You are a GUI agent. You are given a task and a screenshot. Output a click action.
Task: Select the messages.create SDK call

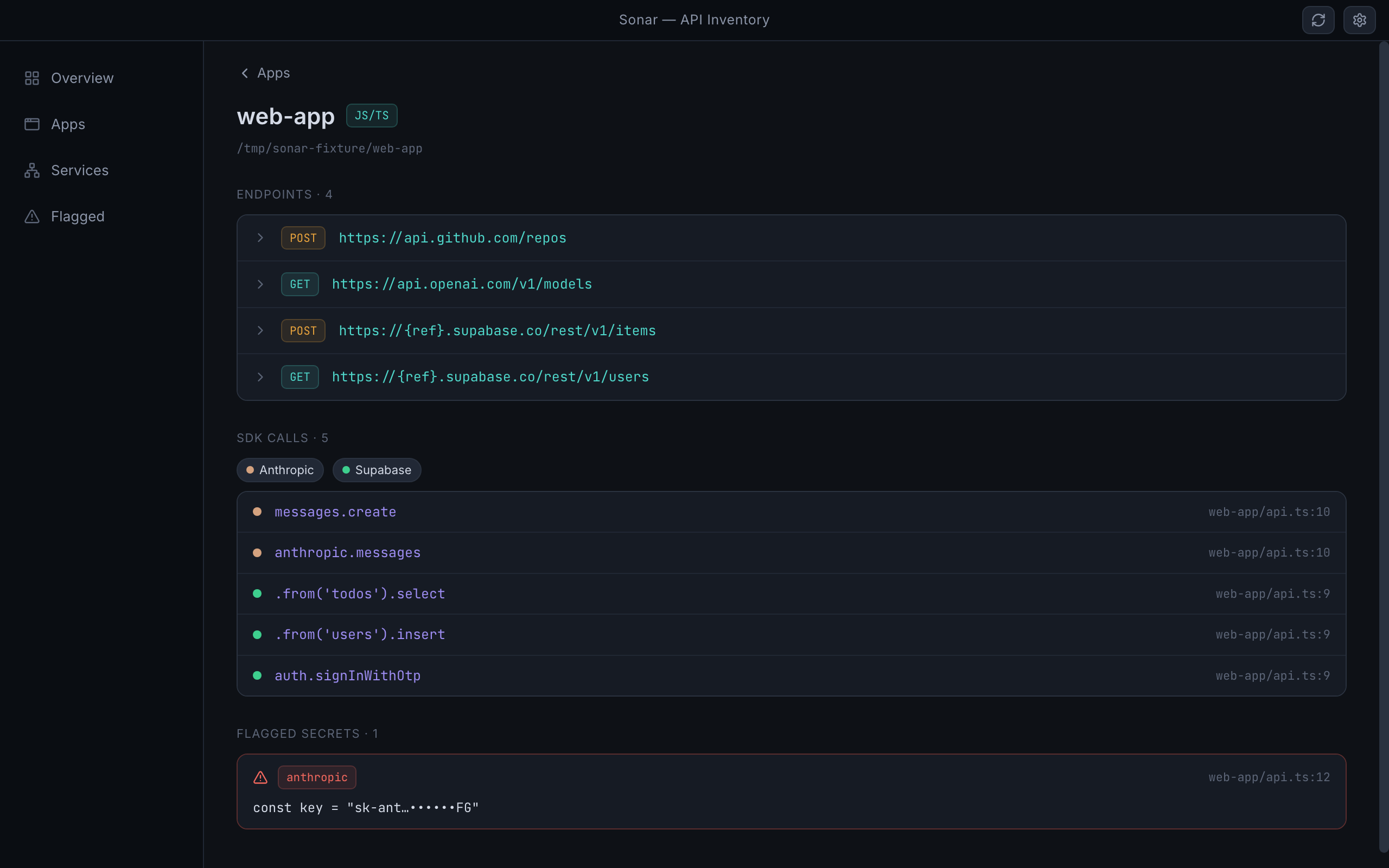coord(791,512)
